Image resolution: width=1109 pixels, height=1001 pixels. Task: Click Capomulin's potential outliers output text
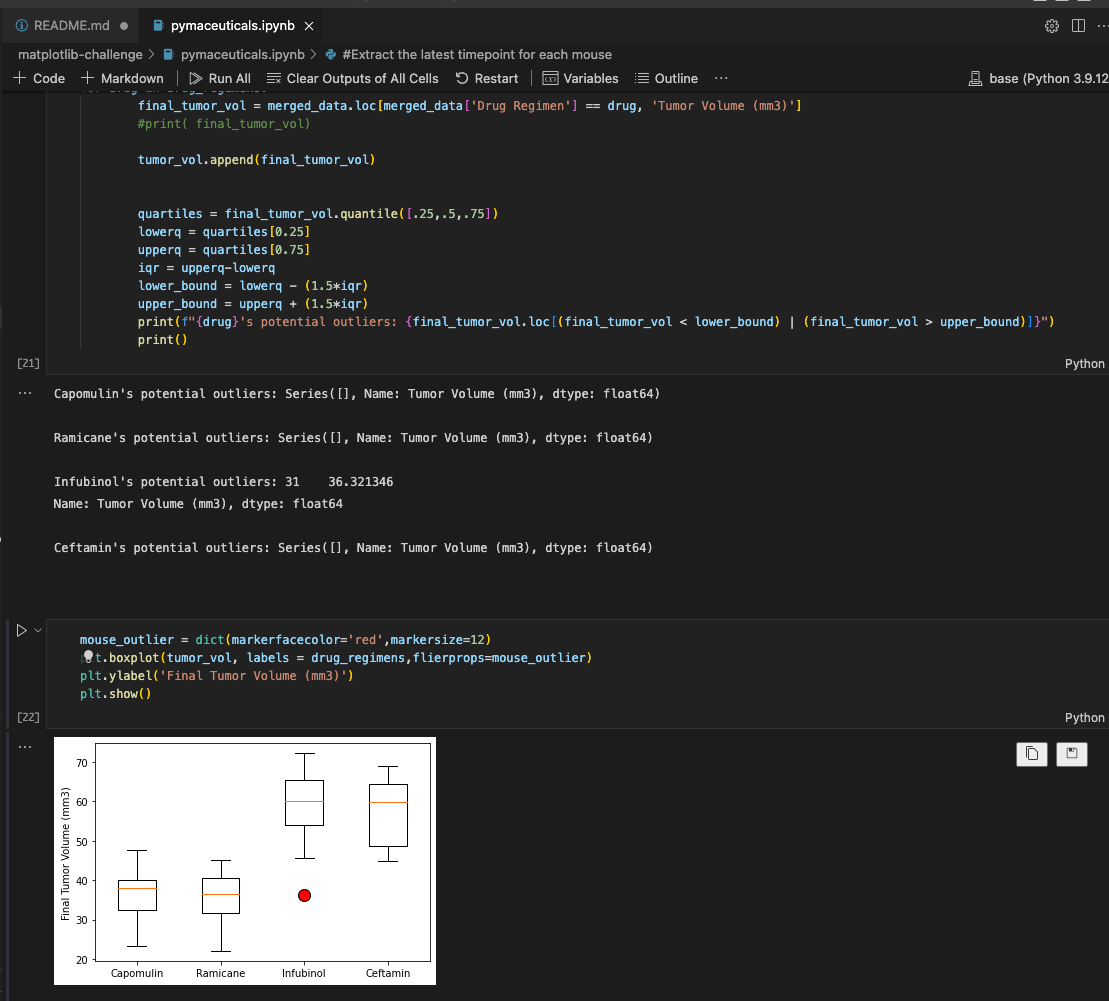(356, 393)
